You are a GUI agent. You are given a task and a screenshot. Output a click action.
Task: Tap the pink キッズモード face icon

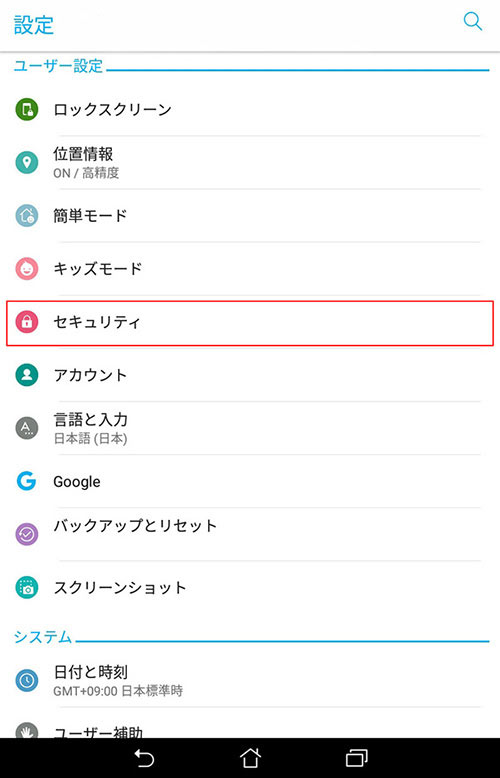pyautogui.click(x=27, y=268)
